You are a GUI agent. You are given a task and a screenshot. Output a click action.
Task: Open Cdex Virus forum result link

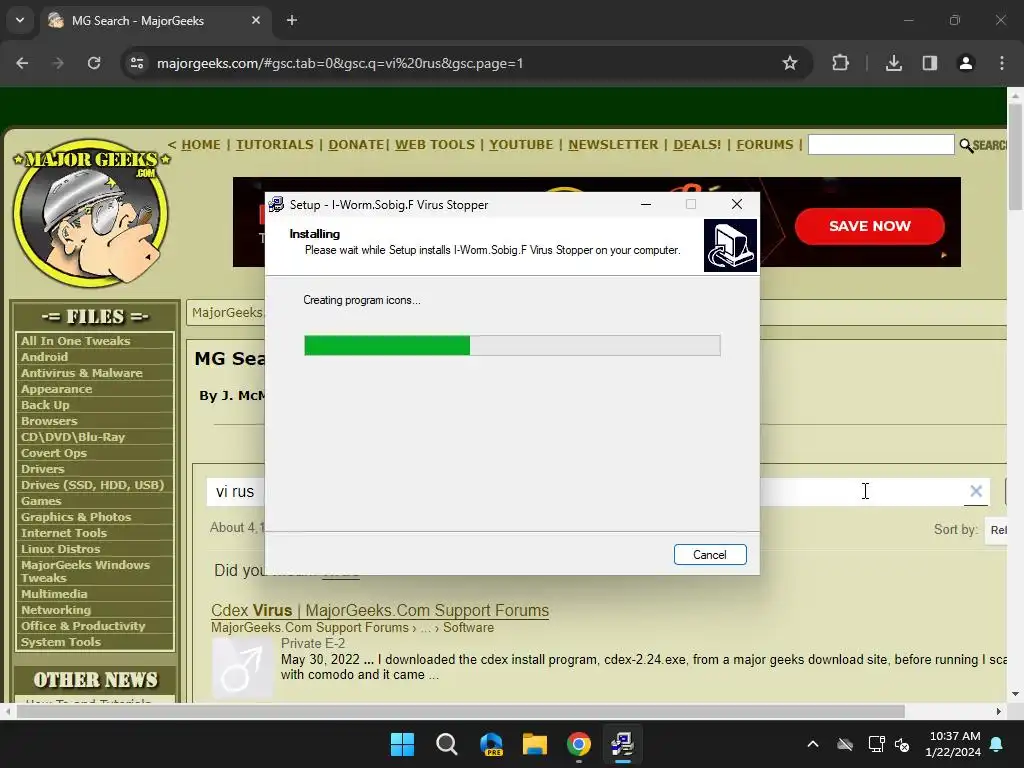380,610
